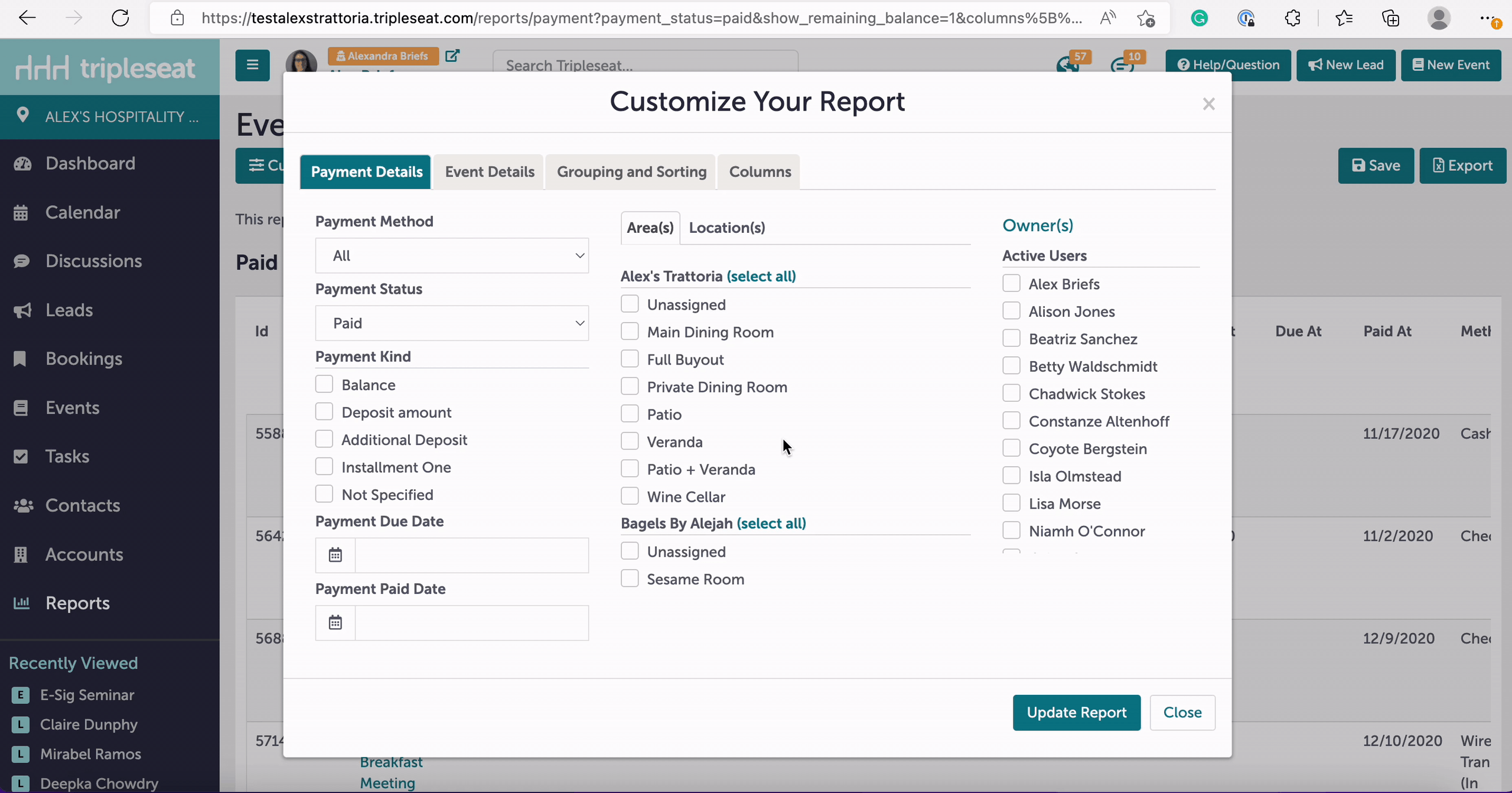Open recently viewed E-Sig Seminar

point(87,695)
